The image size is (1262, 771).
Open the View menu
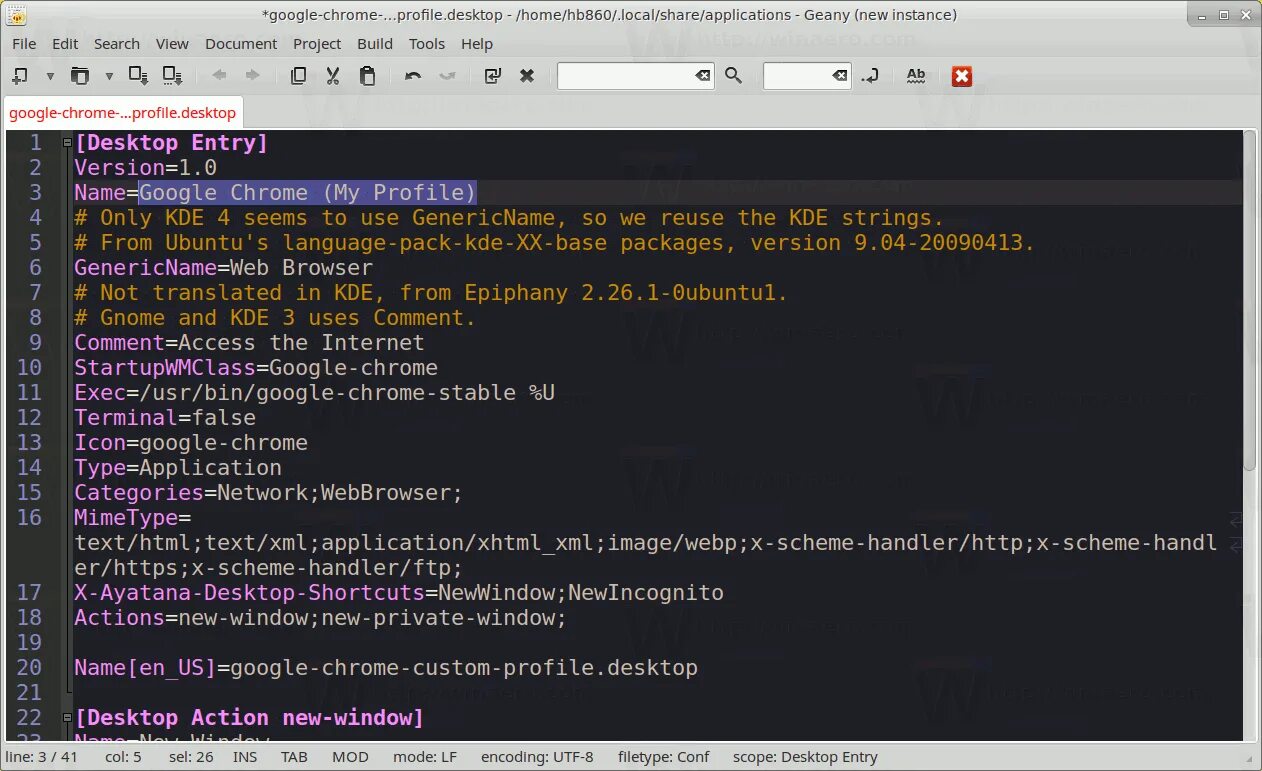pyautogui.click(x=172, y=44)
